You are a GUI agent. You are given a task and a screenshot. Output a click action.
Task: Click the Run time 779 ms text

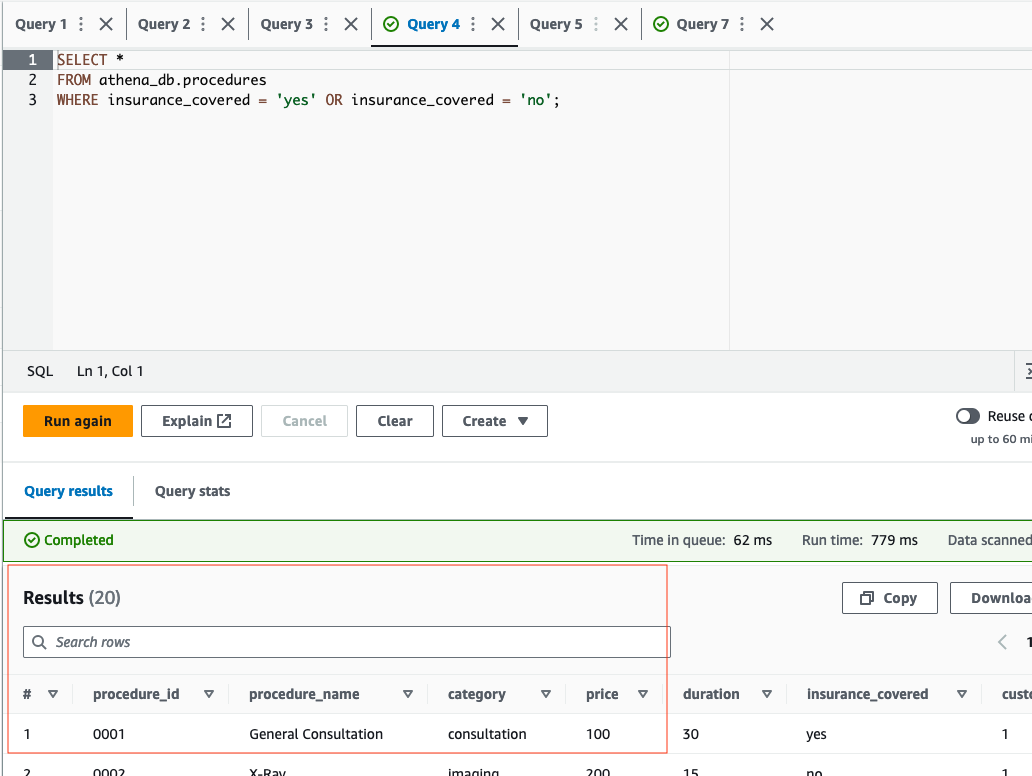(x=860, y=540)
